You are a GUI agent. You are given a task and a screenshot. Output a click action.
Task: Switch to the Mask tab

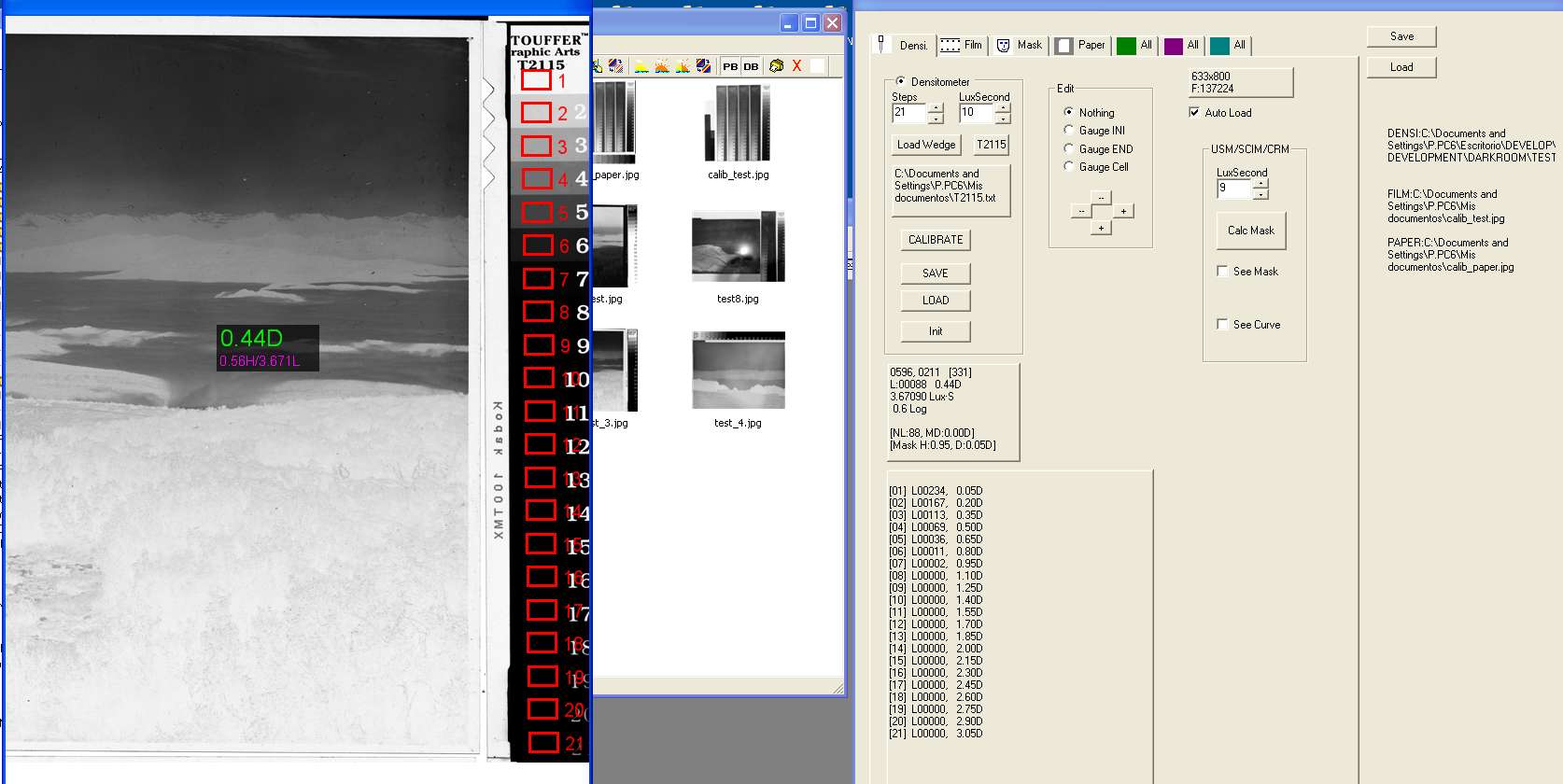point(1019,45)
